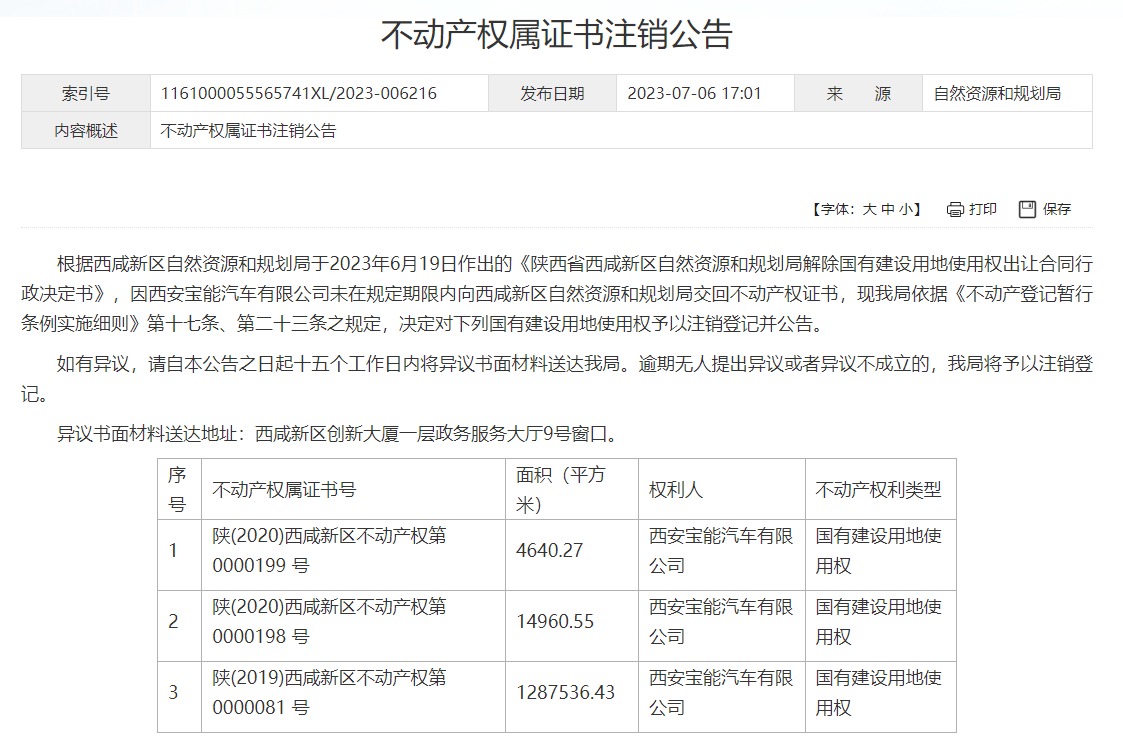
Task: Click the paragraph starting 根据西咸新区自然资源
Action: [x=557, y=294]
